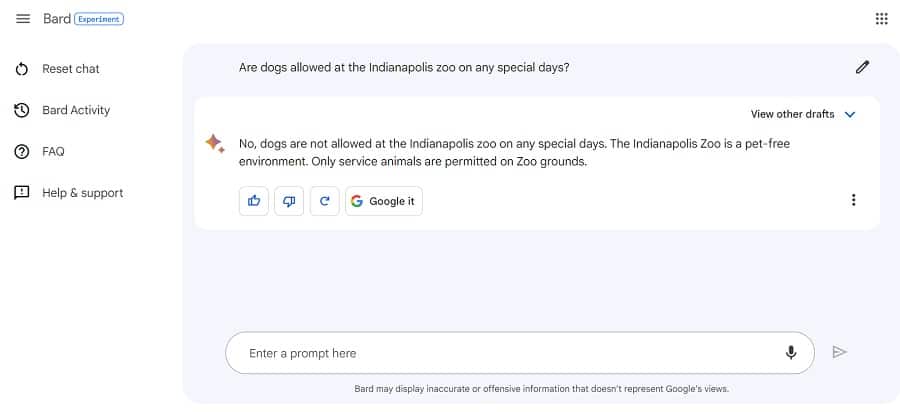Expand the View other drafts chevron
900x412 pixels.
point(850,114)
